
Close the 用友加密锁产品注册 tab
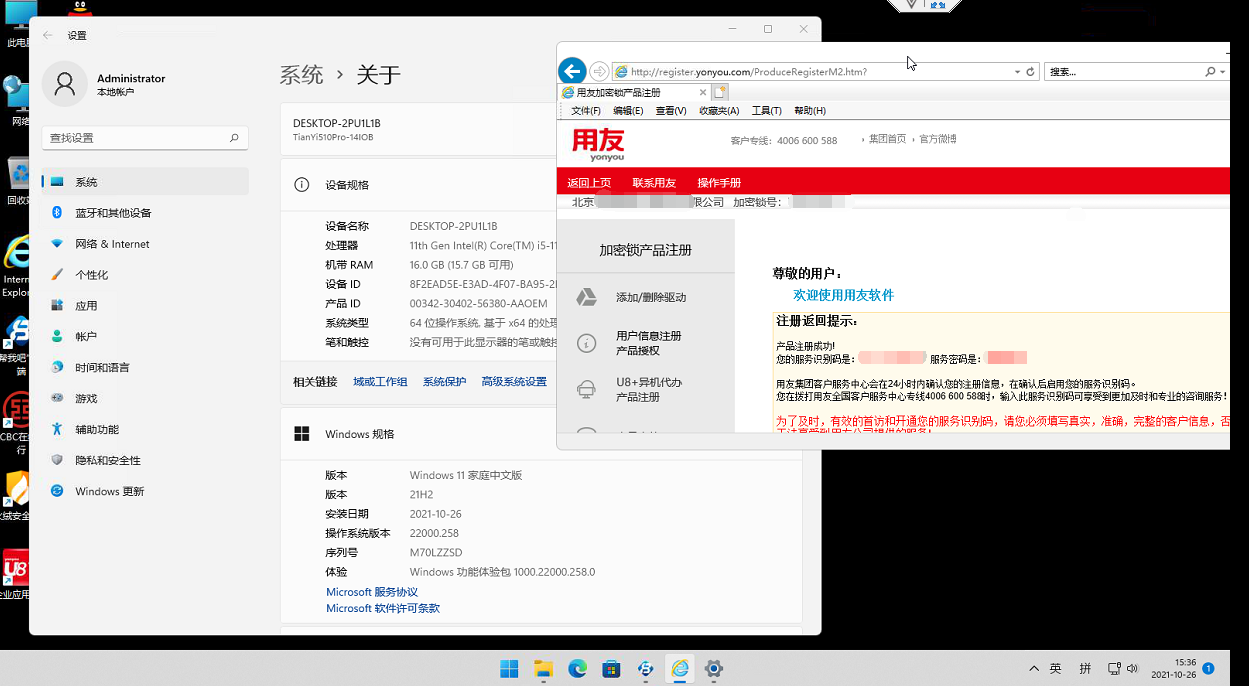[701, 92]
